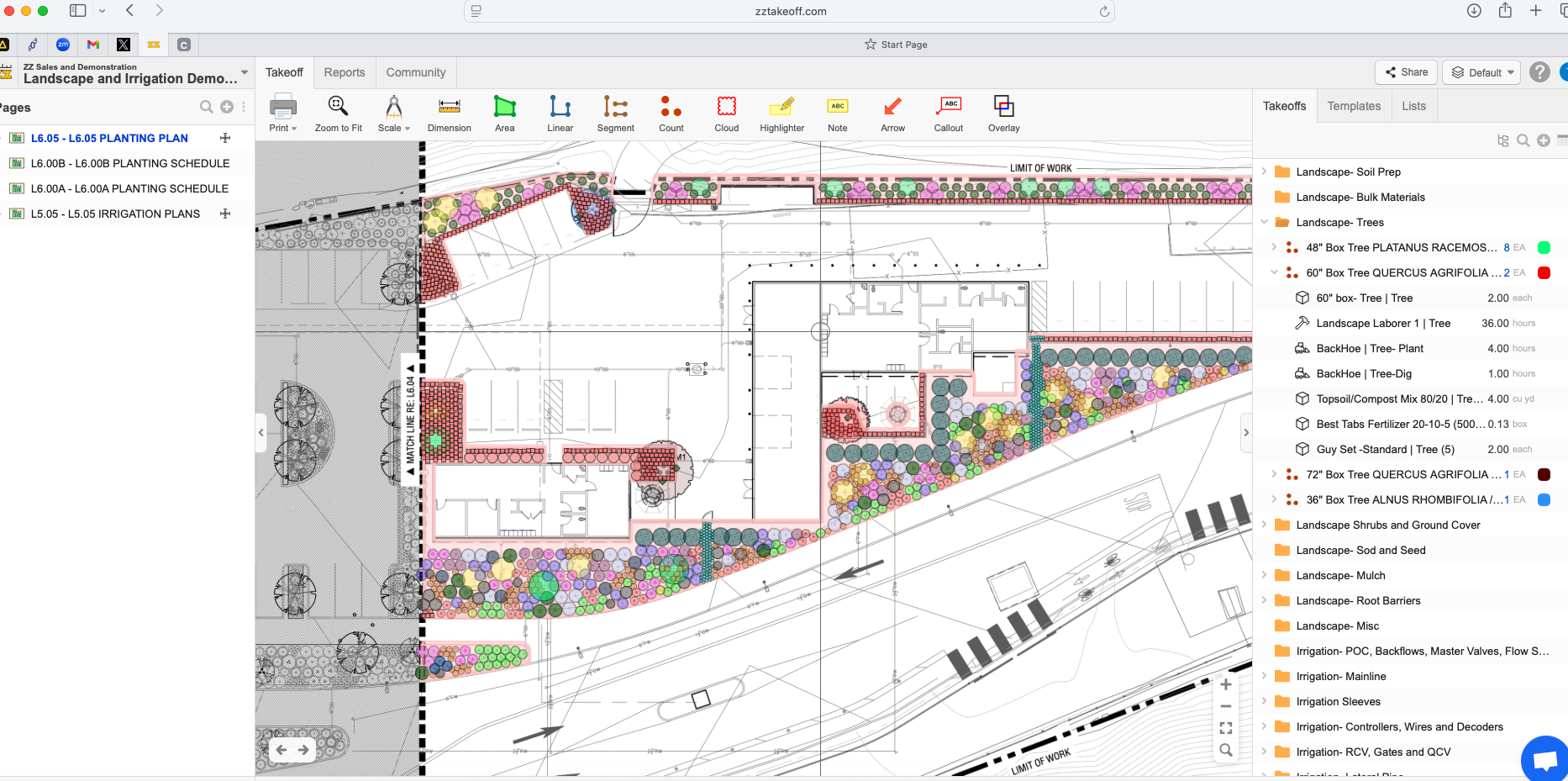1568x781 pixels.
Task: Select the Dimension tool
Action: point(450,113)
